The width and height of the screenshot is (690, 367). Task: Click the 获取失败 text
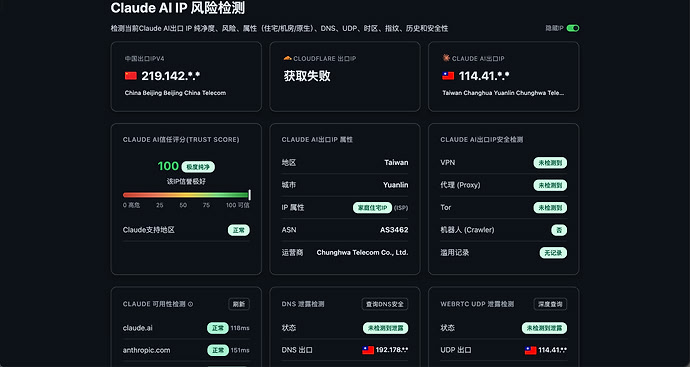point(307,76)
